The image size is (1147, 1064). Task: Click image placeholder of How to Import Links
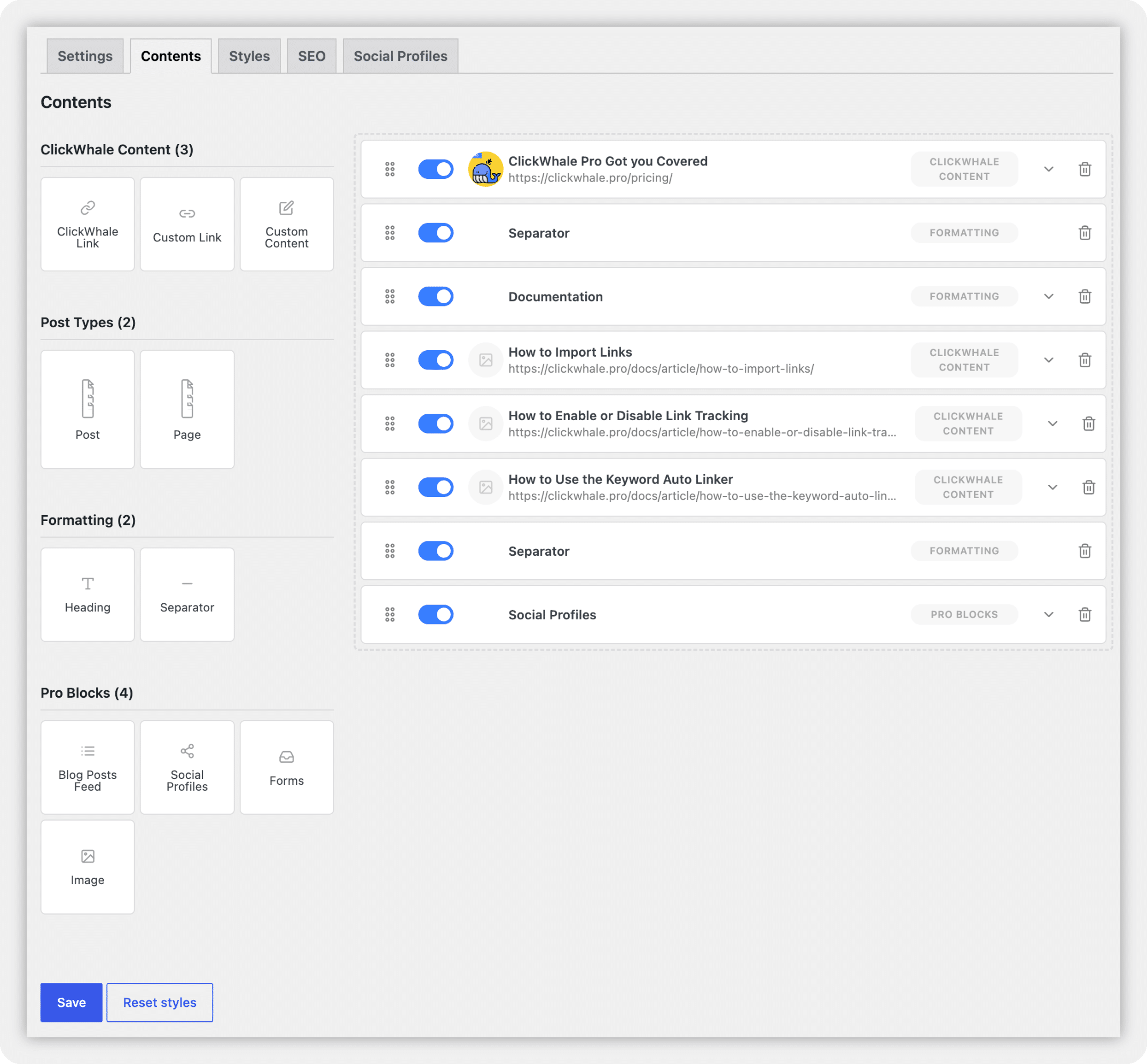(x=485, y=360)
